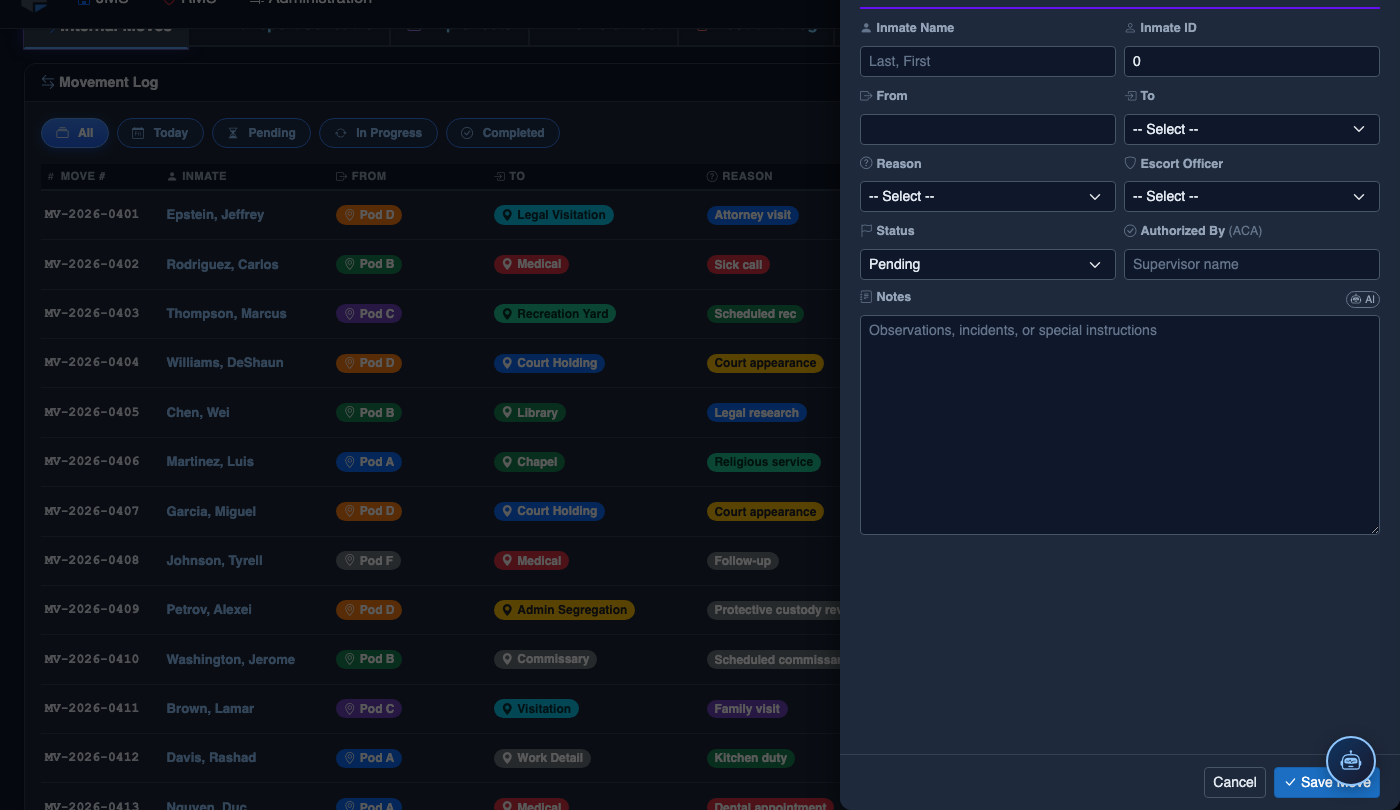1400x810 pixels.
Task: Show Completed moves in the log
Action: (x=502, y=133)
